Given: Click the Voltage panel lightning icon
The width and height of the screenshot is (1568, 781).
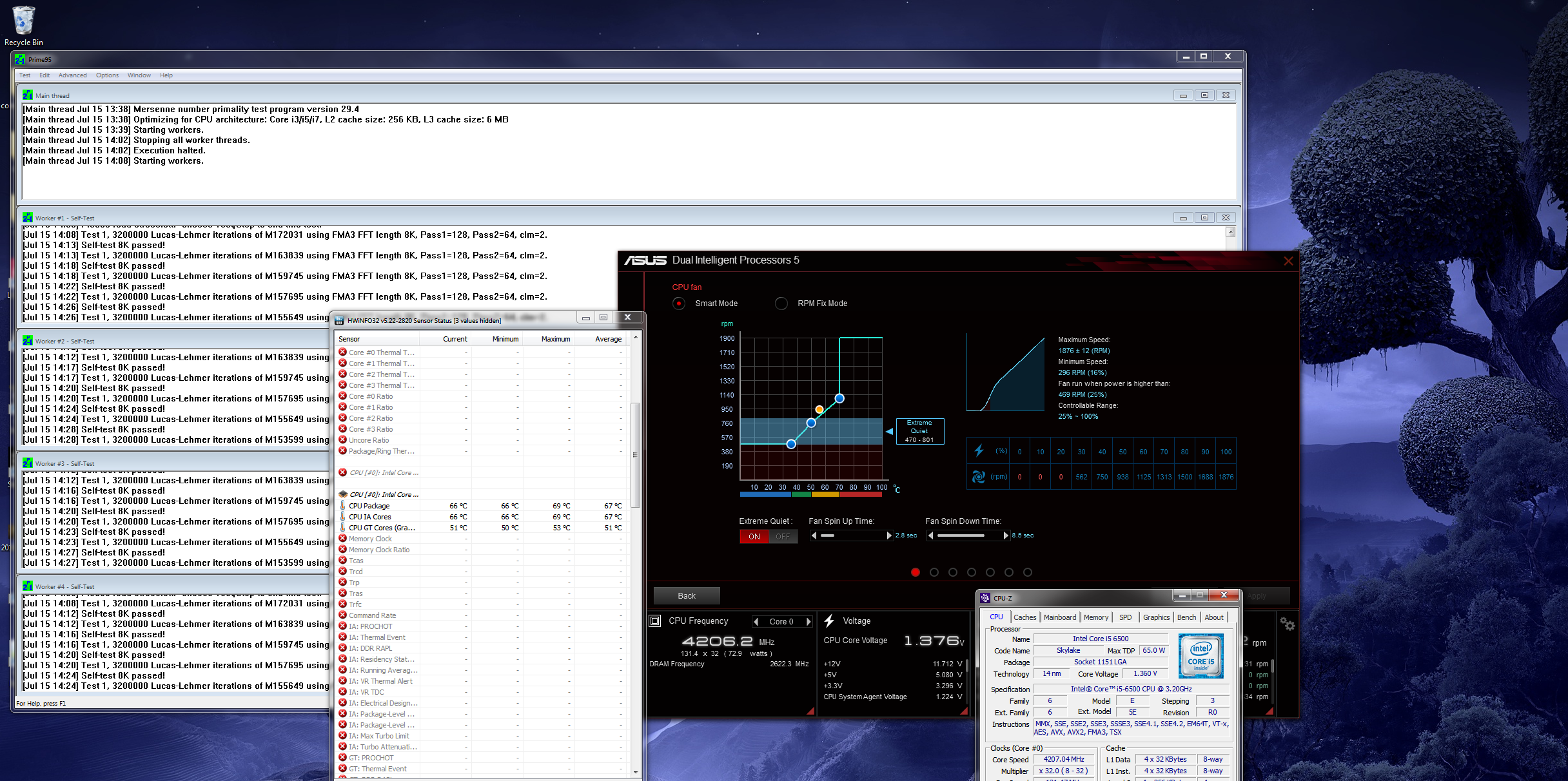Looking at the screenshot, I should tap(829, 621).
